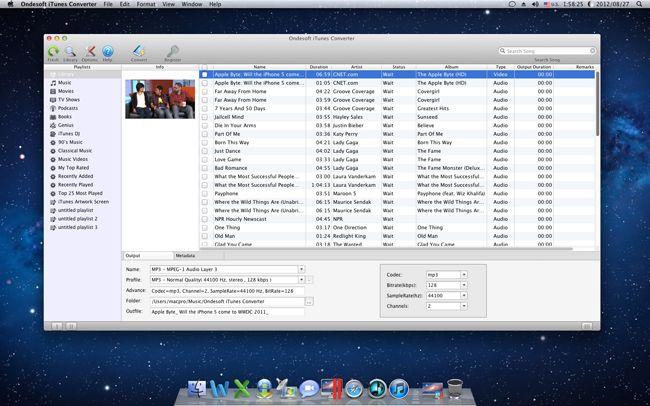The height and width of the screenshot is (406, 650).
Task: Open the output format Name dropdown
Action: (301, 270)
